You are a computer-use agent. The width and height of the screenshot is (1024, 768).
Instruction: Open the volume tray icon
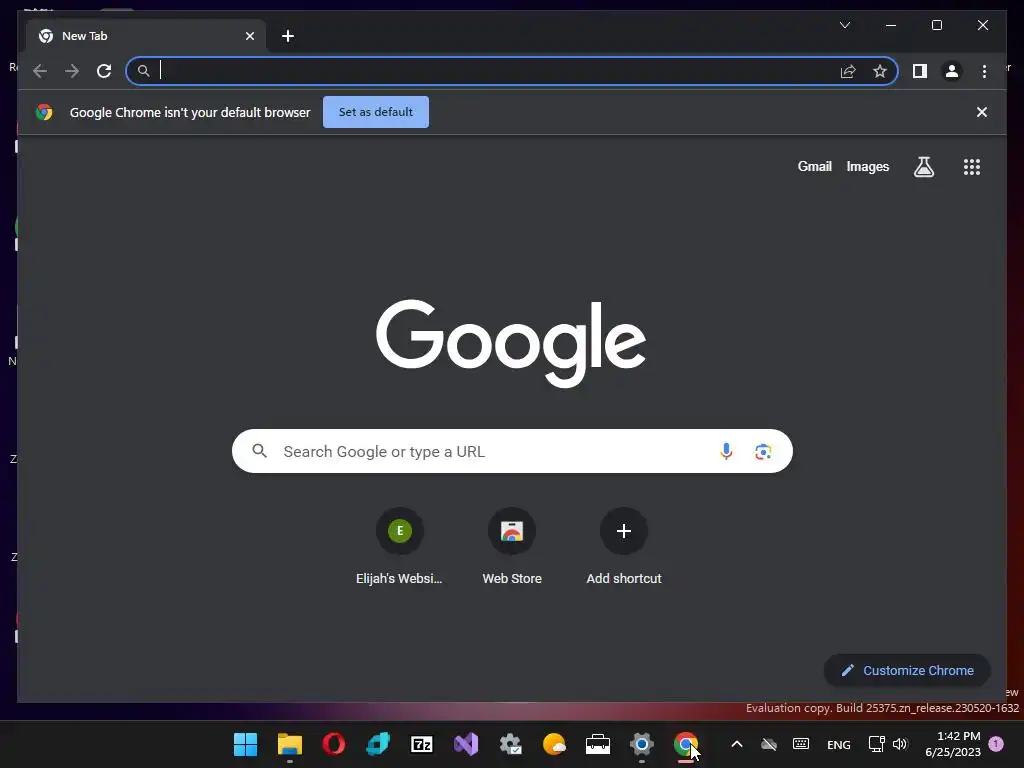pyautogui.click(x=901, y=744)
